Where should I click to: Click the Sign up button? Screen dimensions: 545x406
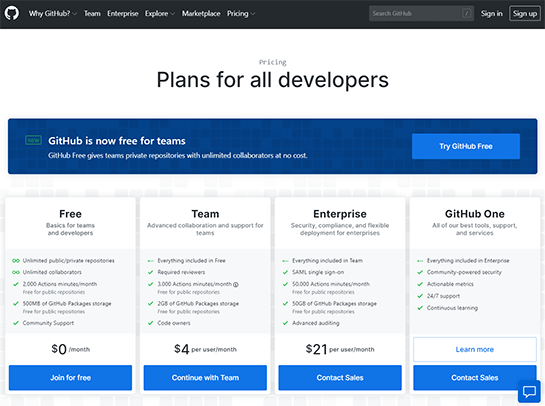(x=525, y=14)
